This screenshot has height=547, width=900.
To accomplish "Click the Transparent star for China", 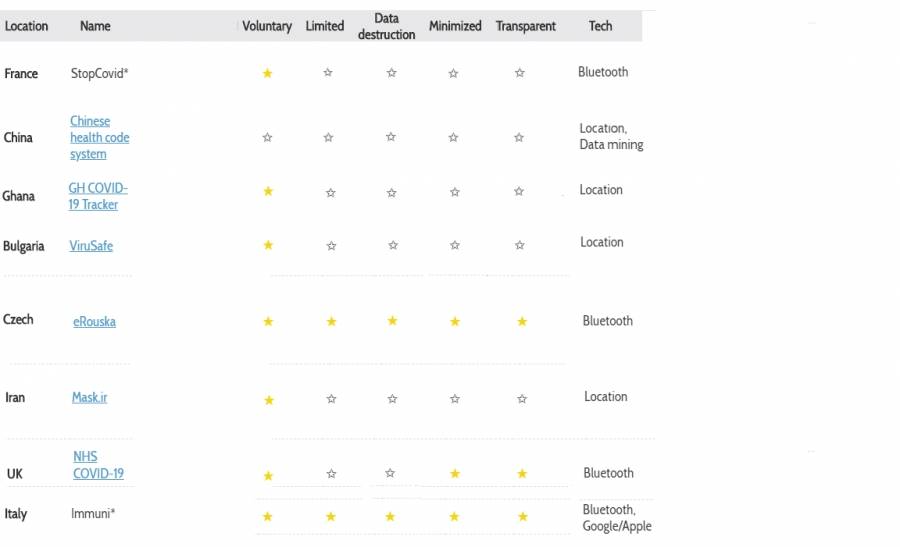I will (519, 138).
